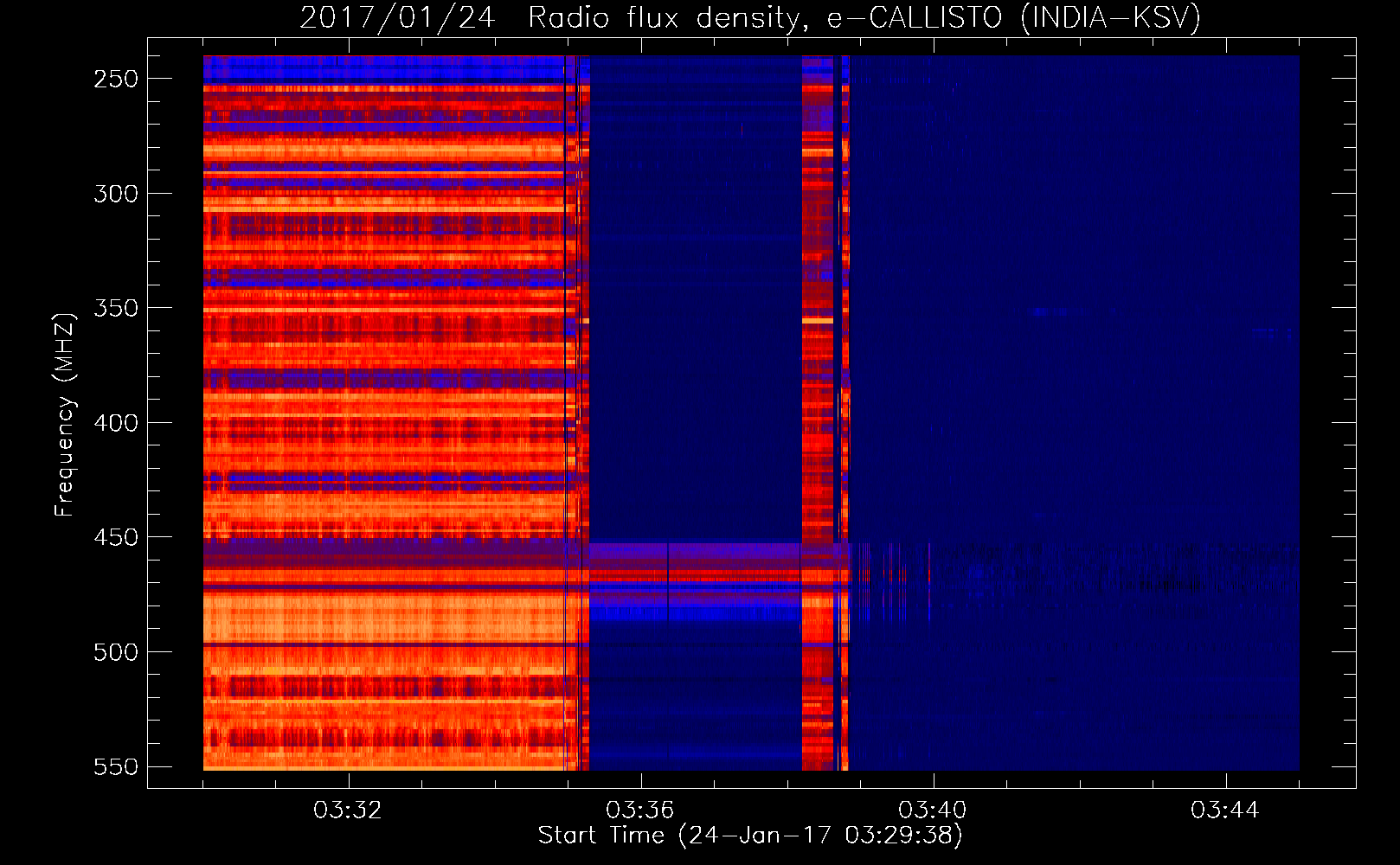1400x865 pixels.
Task: Click the 03:32 time tick label
Action: coord(348,811)
